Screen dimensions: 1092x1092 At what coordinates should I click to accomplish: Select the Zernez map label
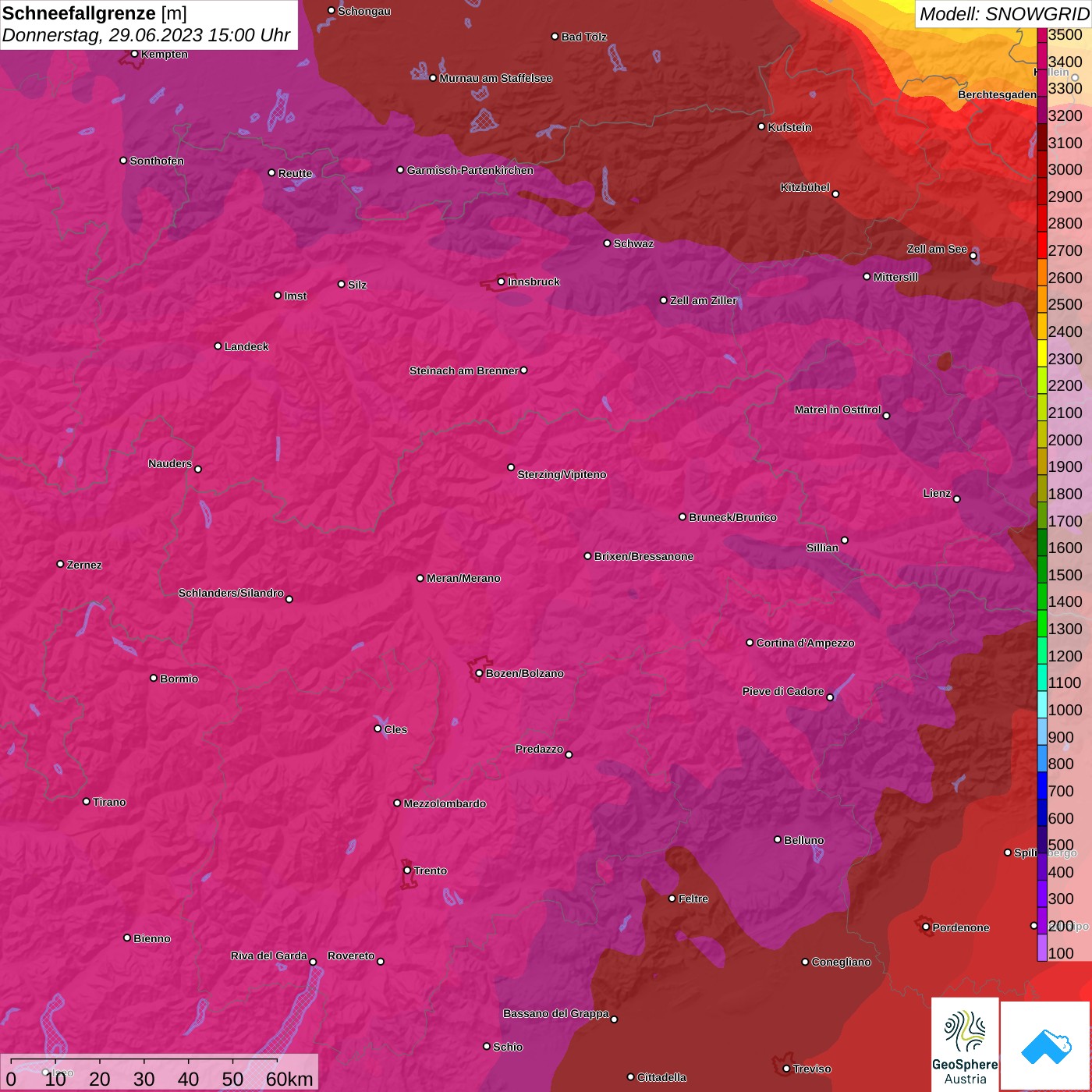84,565
